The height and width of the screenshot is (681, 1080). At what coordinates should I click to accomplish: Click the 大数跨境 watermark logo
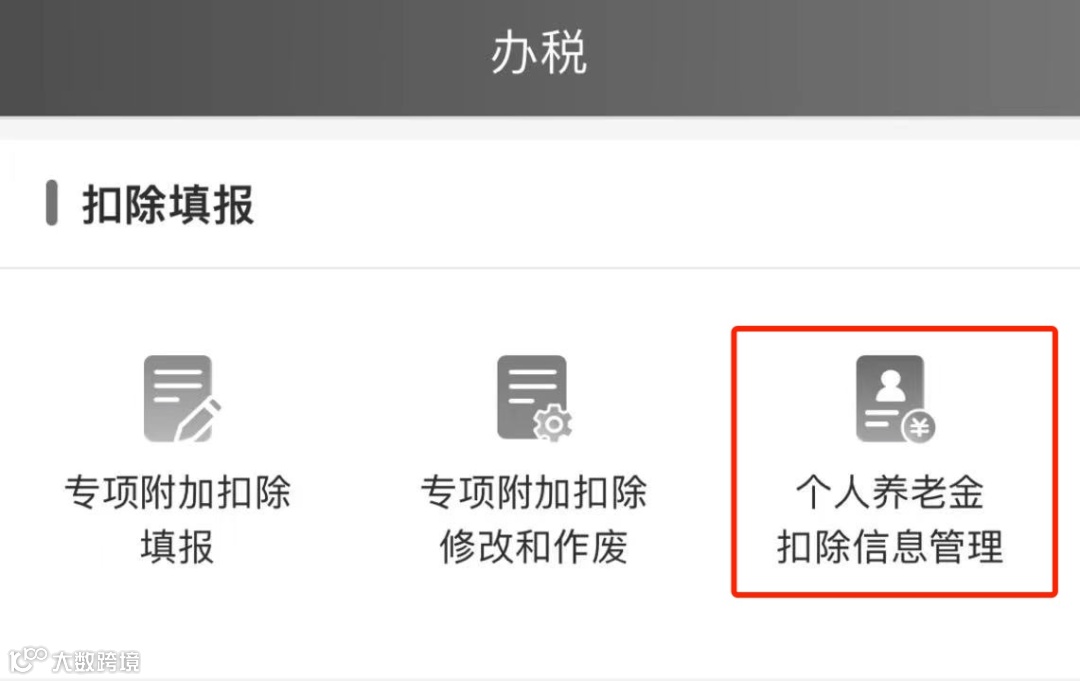[x=28, y=660]
